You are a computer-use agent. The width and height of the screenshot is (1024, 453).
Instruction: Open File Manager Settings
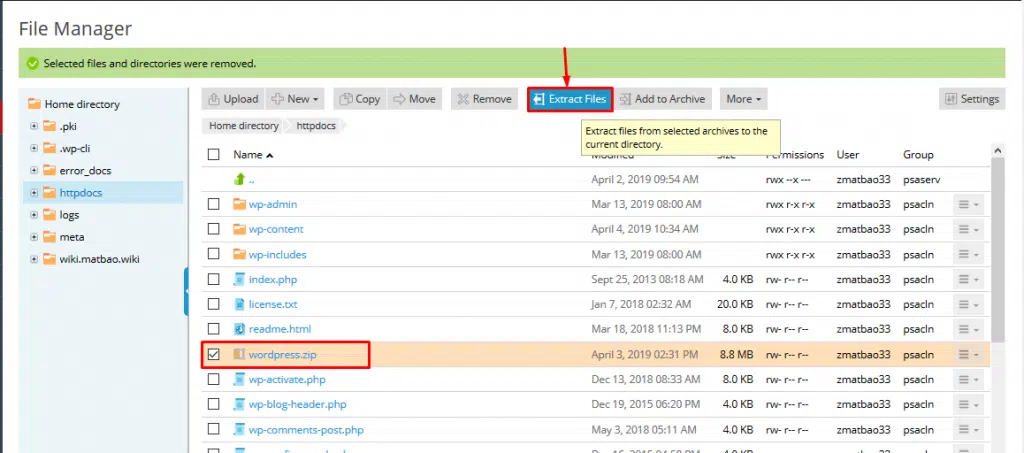coord(971,99)
